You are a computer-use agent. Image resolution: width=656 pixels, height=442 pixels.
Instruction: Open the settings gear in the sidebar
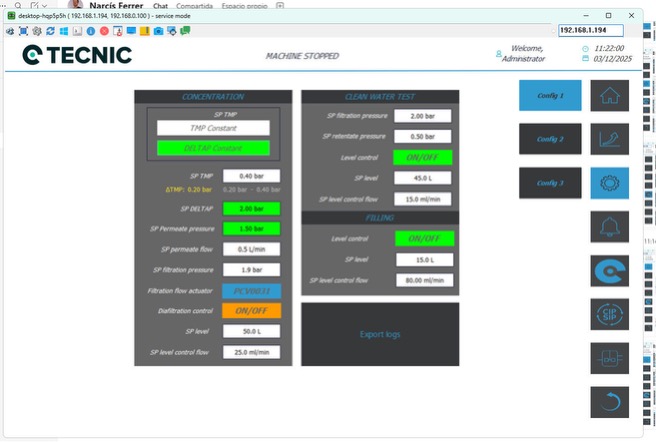point(609,183)
